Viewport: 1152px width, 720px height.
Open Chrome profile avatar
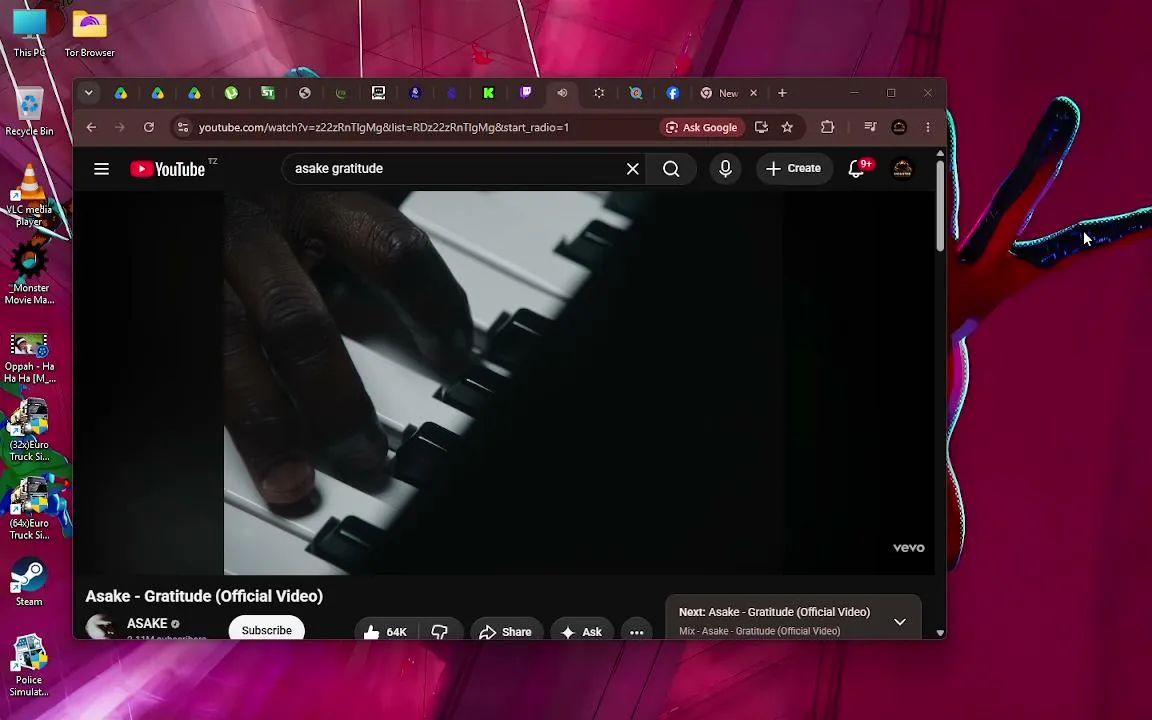pos(899,127)
